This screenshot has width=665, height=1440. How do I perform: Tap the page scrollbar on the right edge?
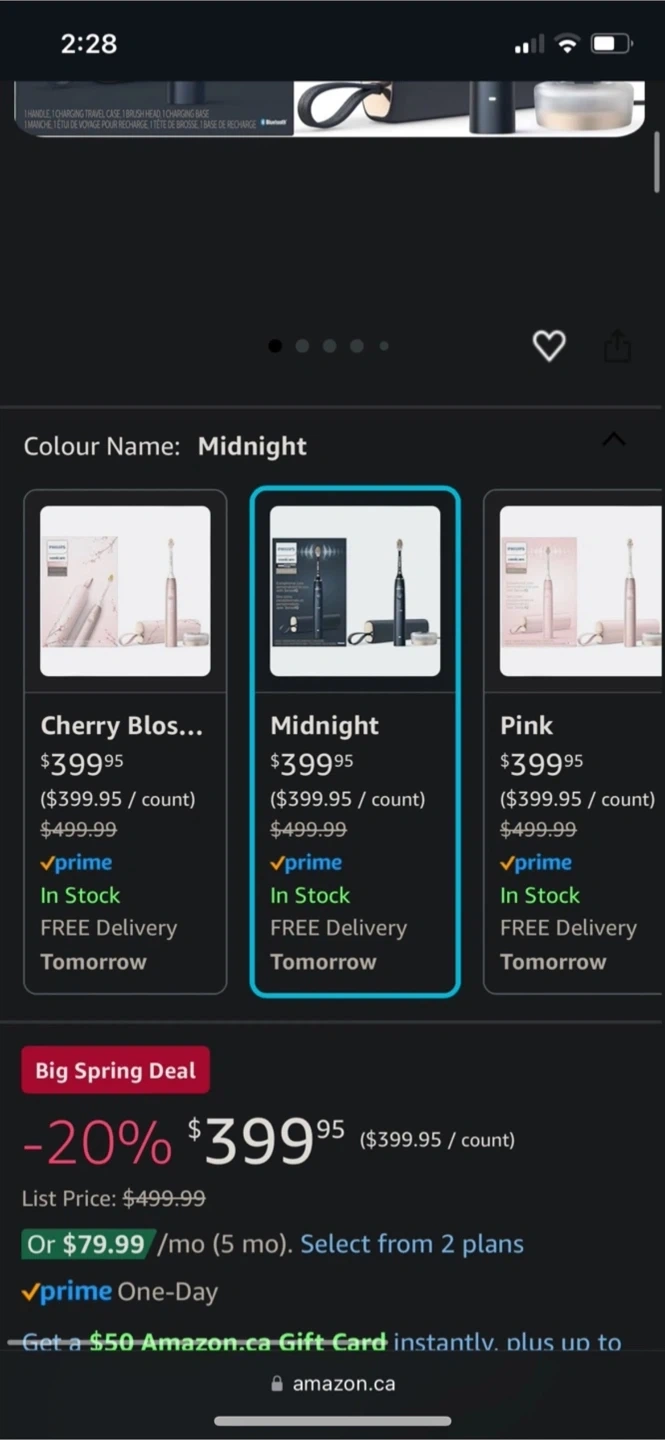point(657,160)
